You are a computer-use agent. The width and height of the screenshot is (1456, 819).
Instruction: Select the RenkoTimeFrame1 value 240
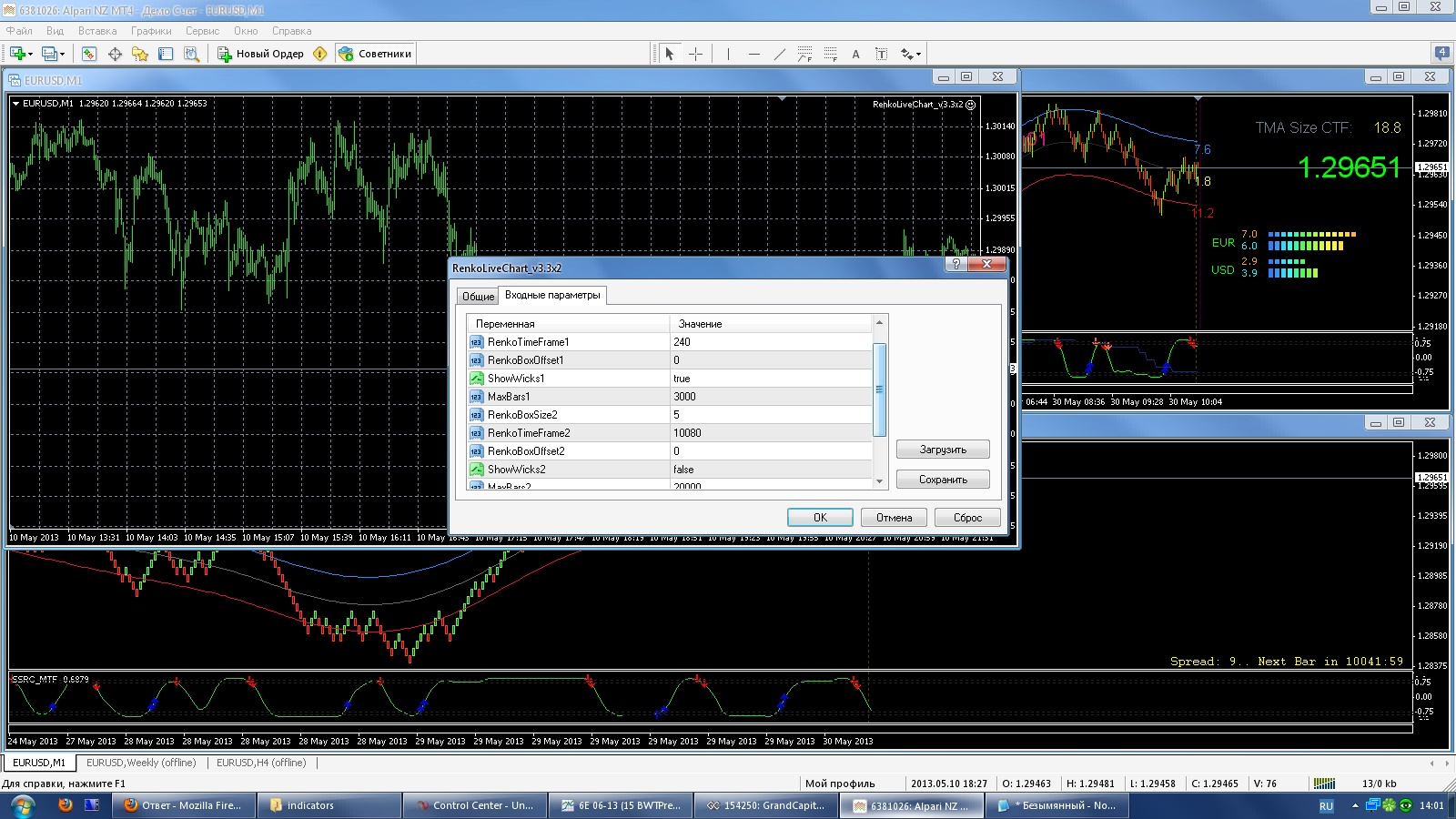pos(771,342)
